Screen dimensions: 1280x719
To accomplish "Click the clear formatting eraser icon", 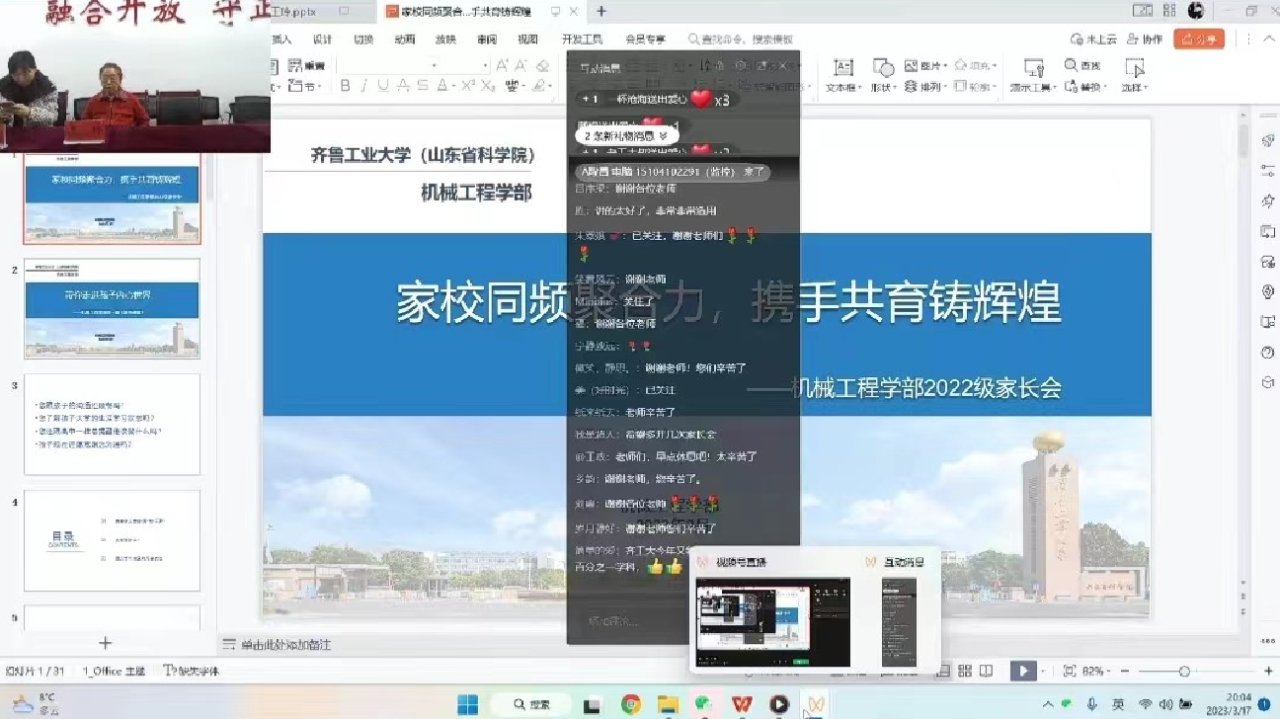I will (x=543, y=66).
